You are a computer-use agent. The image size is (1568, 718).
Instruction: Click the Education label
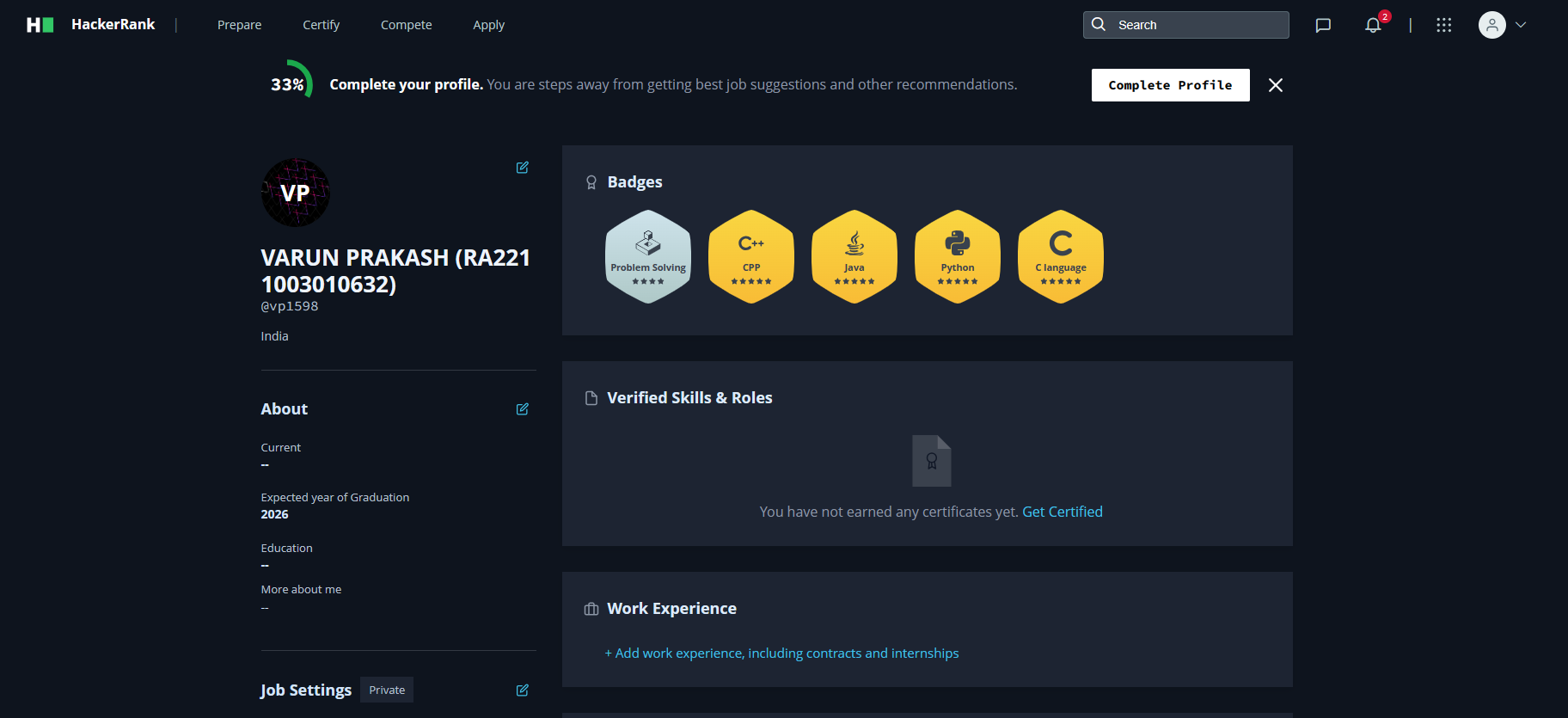(x=287, y=548)
